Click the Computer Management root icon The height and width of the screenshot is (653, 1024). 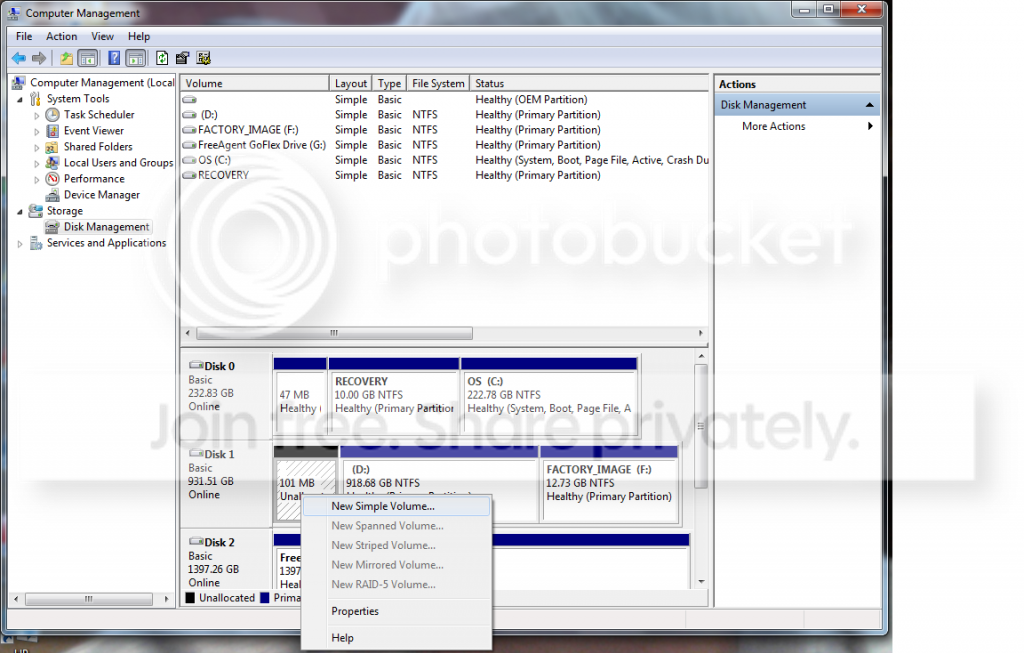coord(19,82)
